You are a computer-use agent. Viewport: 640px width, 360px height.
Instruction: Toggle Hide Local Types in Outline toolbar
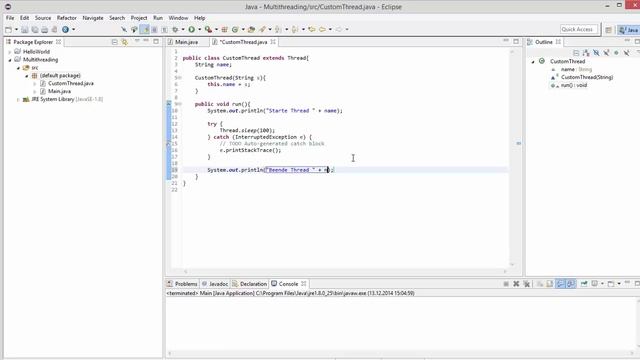(627, 53)
